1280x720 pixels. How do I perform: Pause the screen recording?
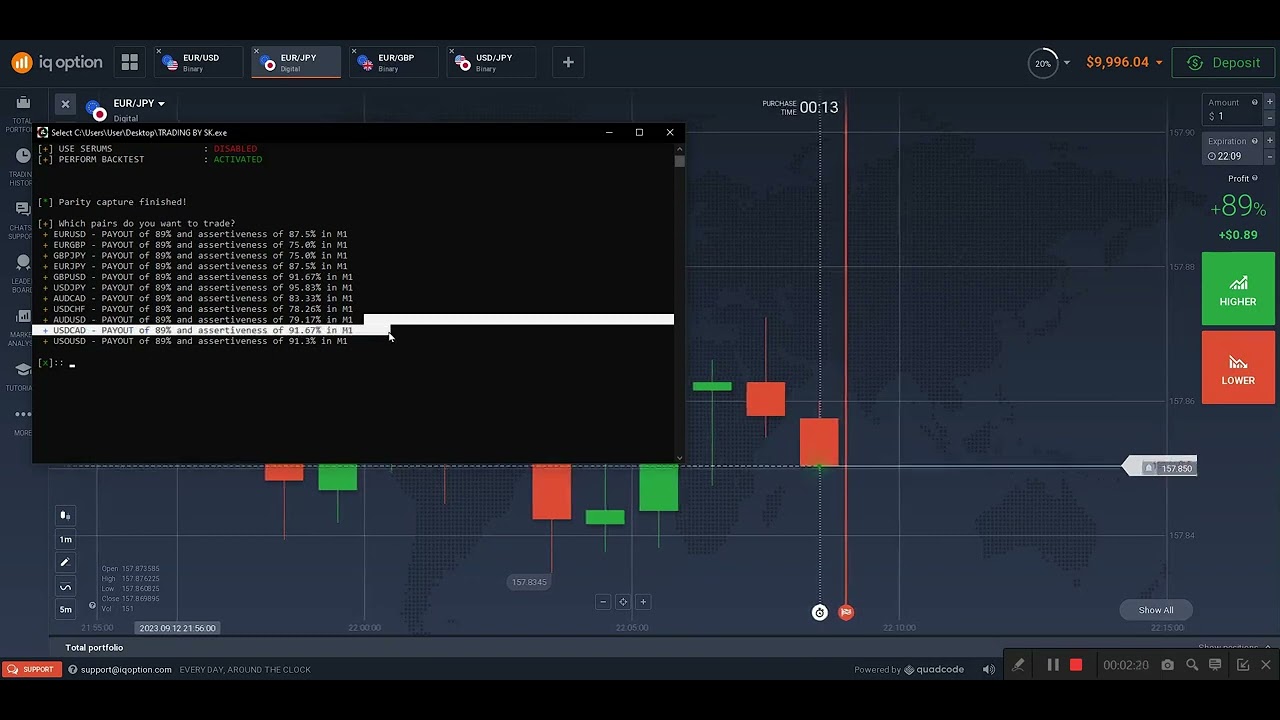[1053, 665]
